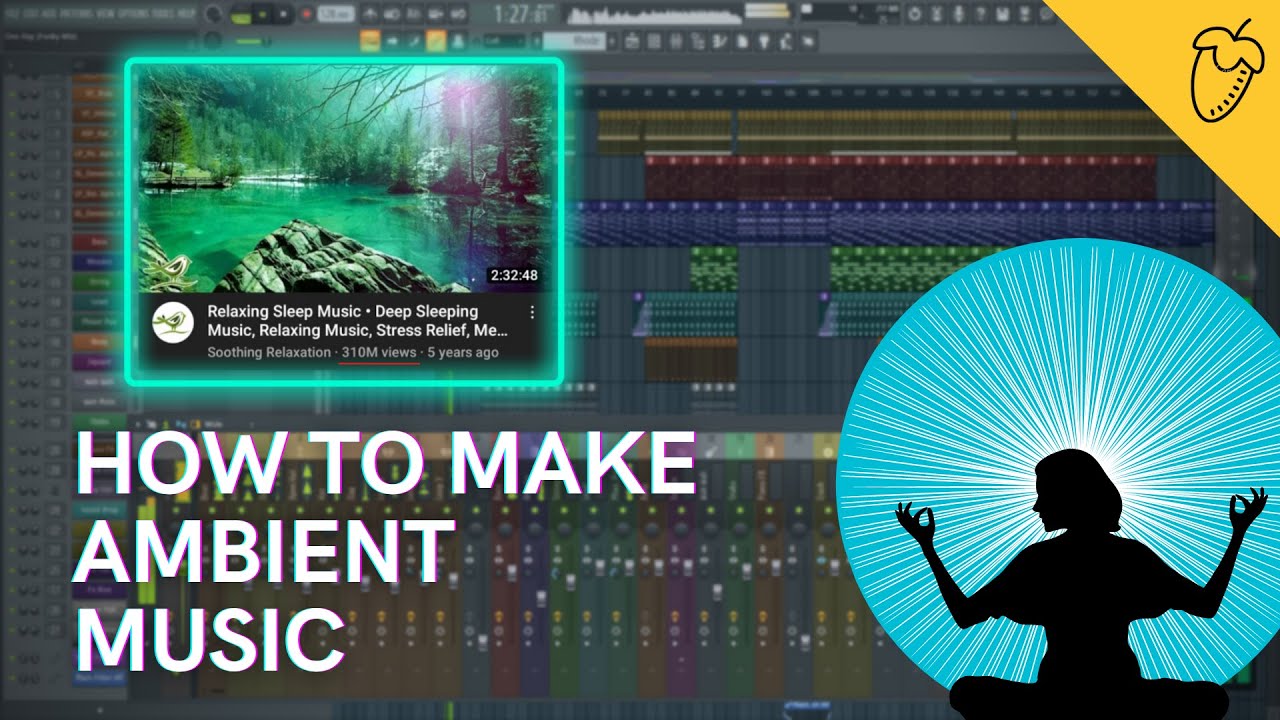Open the Soothing Relaxation channel name link

(x=268, y=352)
